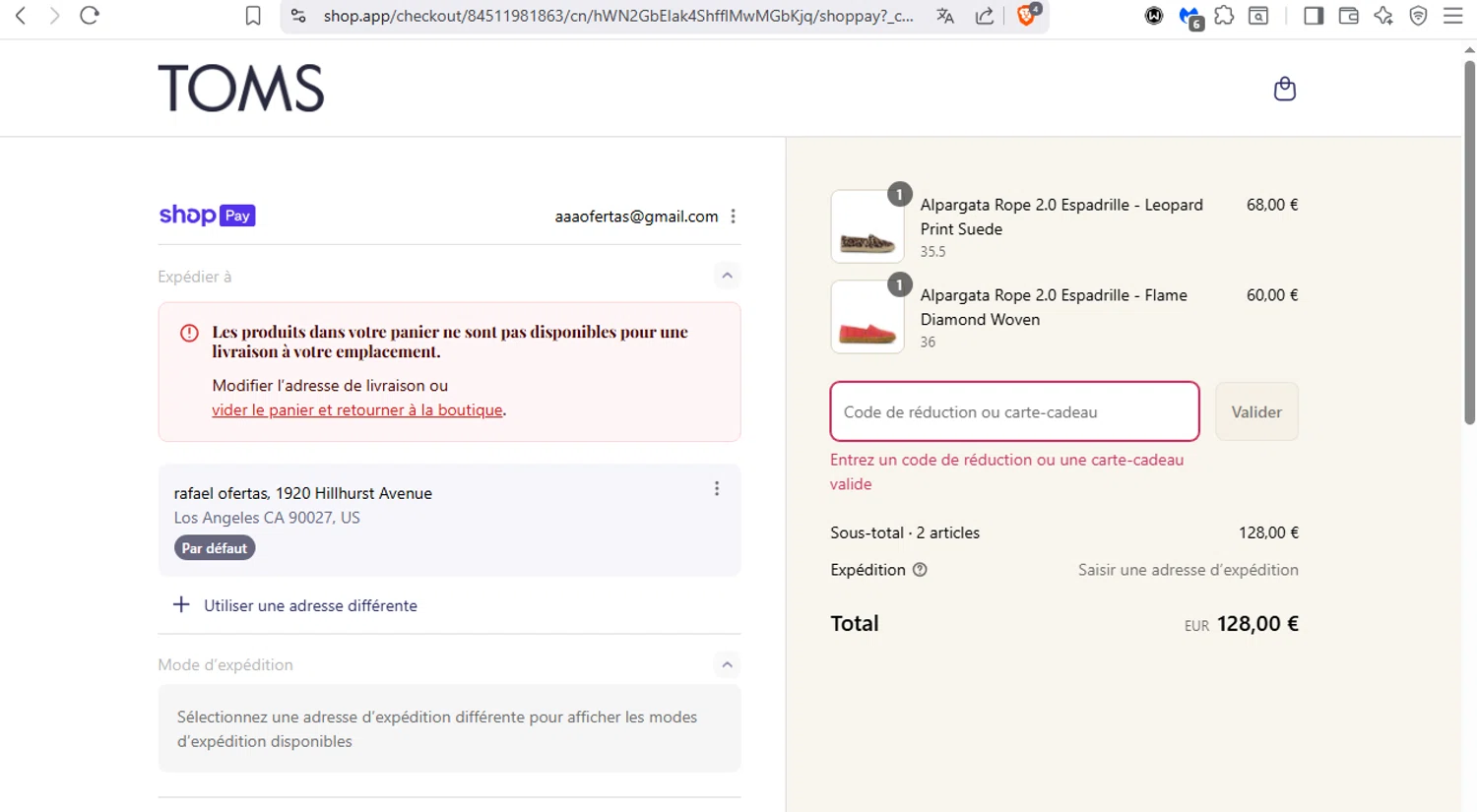Bookmark this page with the bookmark icon
The width and height of the screenshot is (1477, 812).
click(x=253, y=16)
